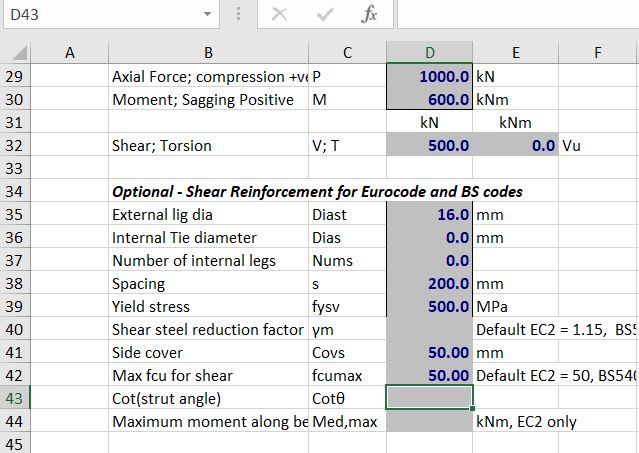Click the Insert Function fx icon
Image resolution: width=639 pixels, height=453 pixels.
(x=369, y=16)
